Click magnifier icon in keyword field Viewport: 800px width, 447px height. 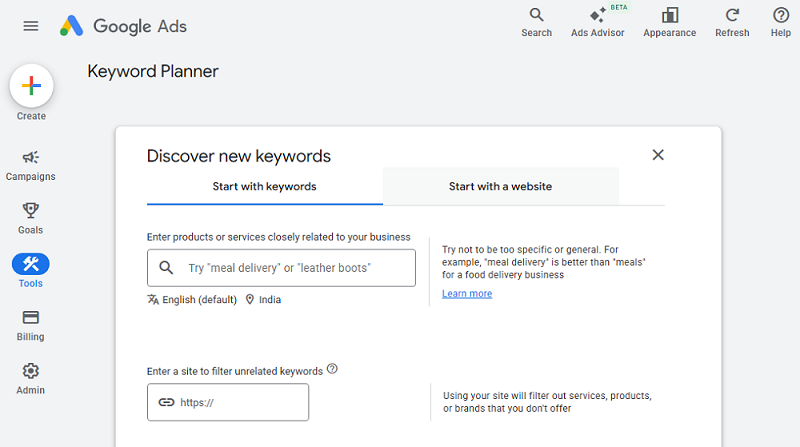[x=166, y=267]
